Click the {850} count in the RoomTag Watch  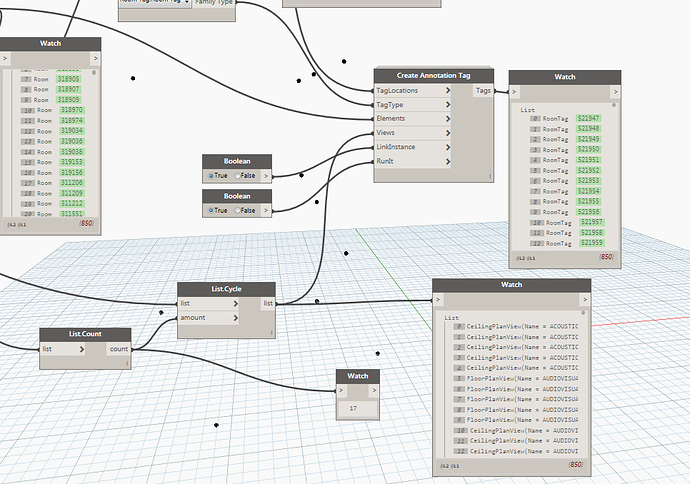(606, 257)
